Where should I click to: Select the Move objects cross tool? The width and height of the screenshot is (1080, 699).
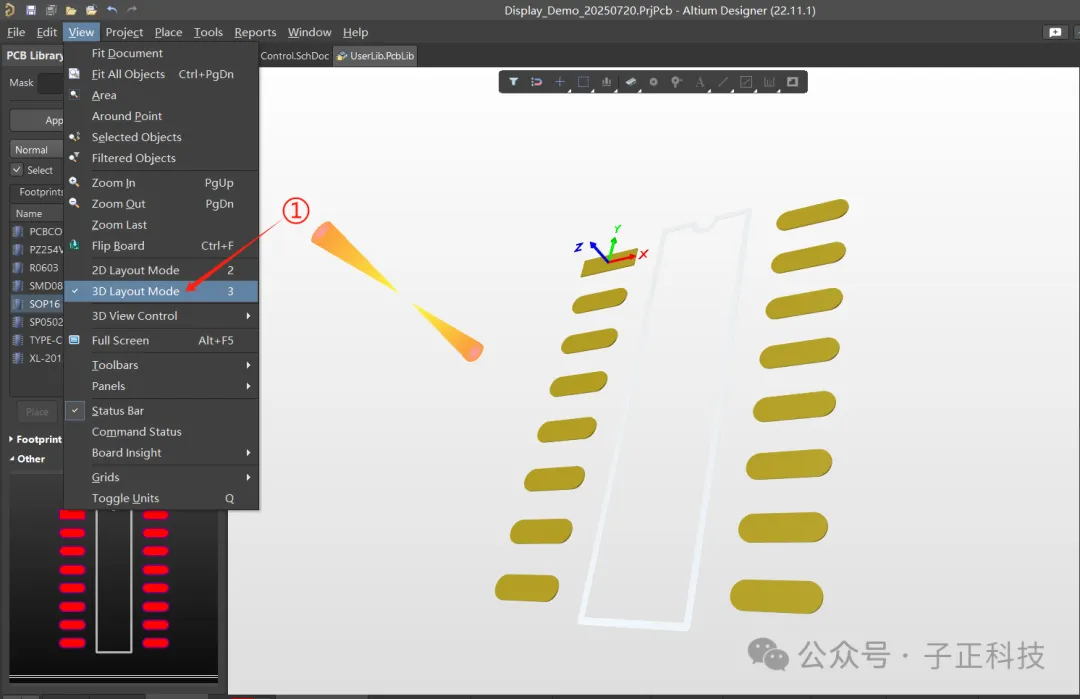(x=559, y=82)
